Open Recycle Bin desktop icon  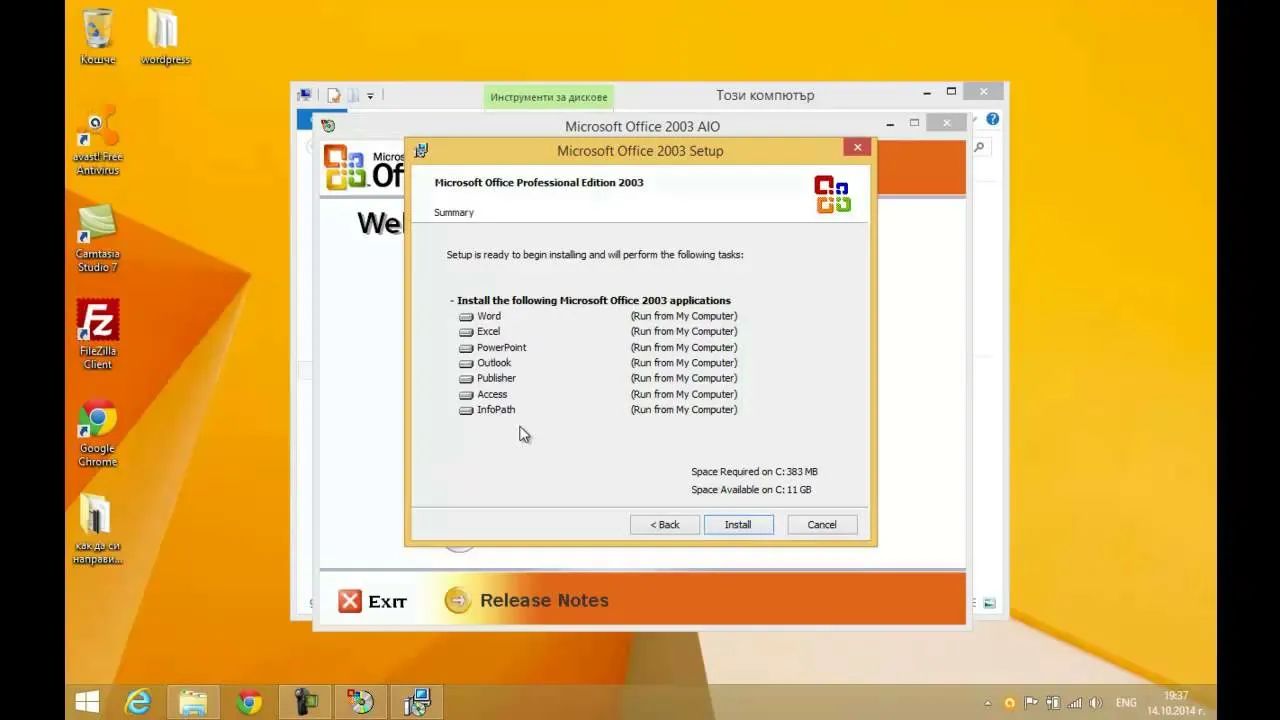pyautogui.click(x=98, y=30)
